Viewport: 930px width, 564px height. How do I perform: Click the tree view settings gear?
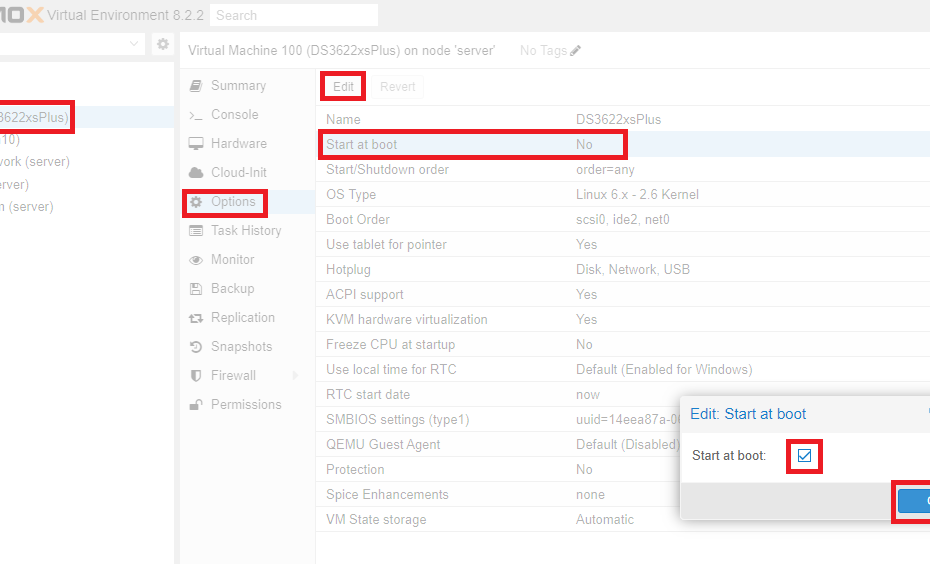(162, 44)
